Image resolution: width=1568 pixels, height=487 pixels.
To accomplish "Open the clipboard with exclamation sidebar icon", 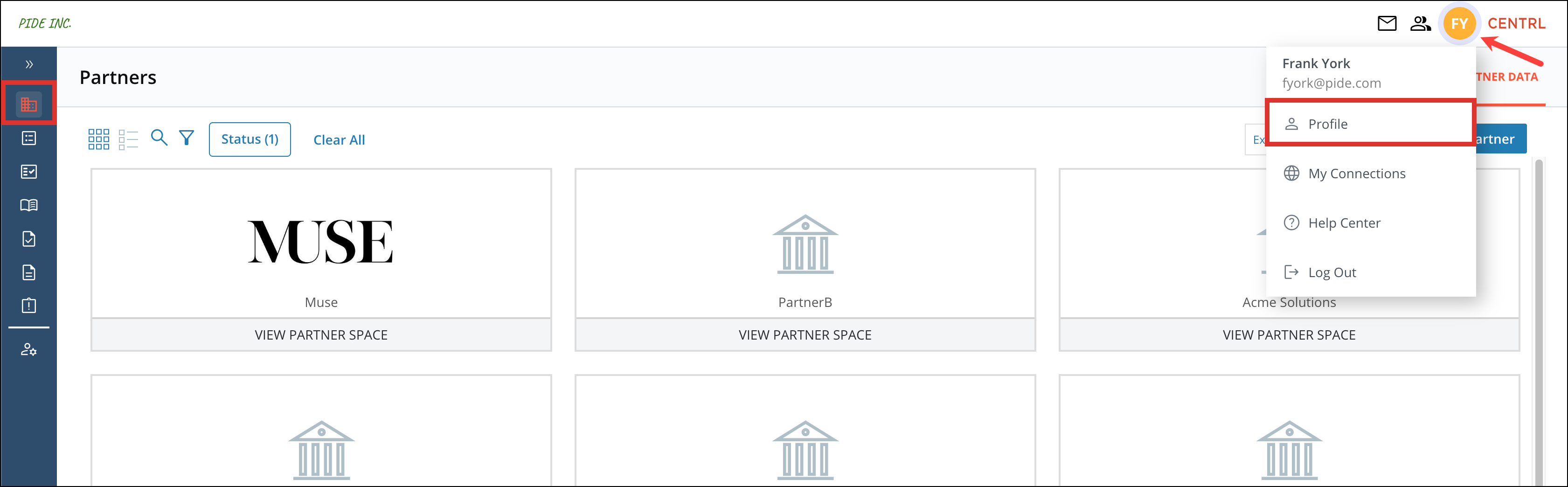I will (x=28, y=306).
